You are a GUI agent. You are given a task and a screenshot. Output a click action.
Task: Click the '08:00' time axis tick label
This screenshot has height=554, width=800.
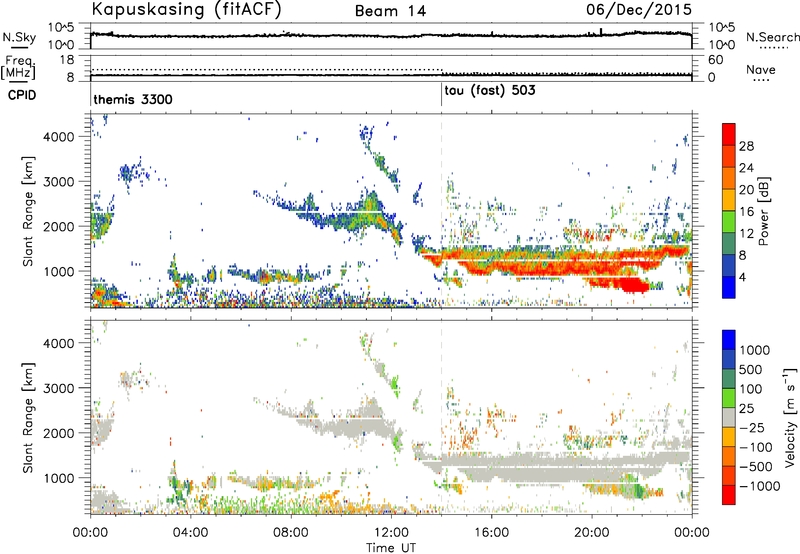pyautogui.click(x=291, y=533)
